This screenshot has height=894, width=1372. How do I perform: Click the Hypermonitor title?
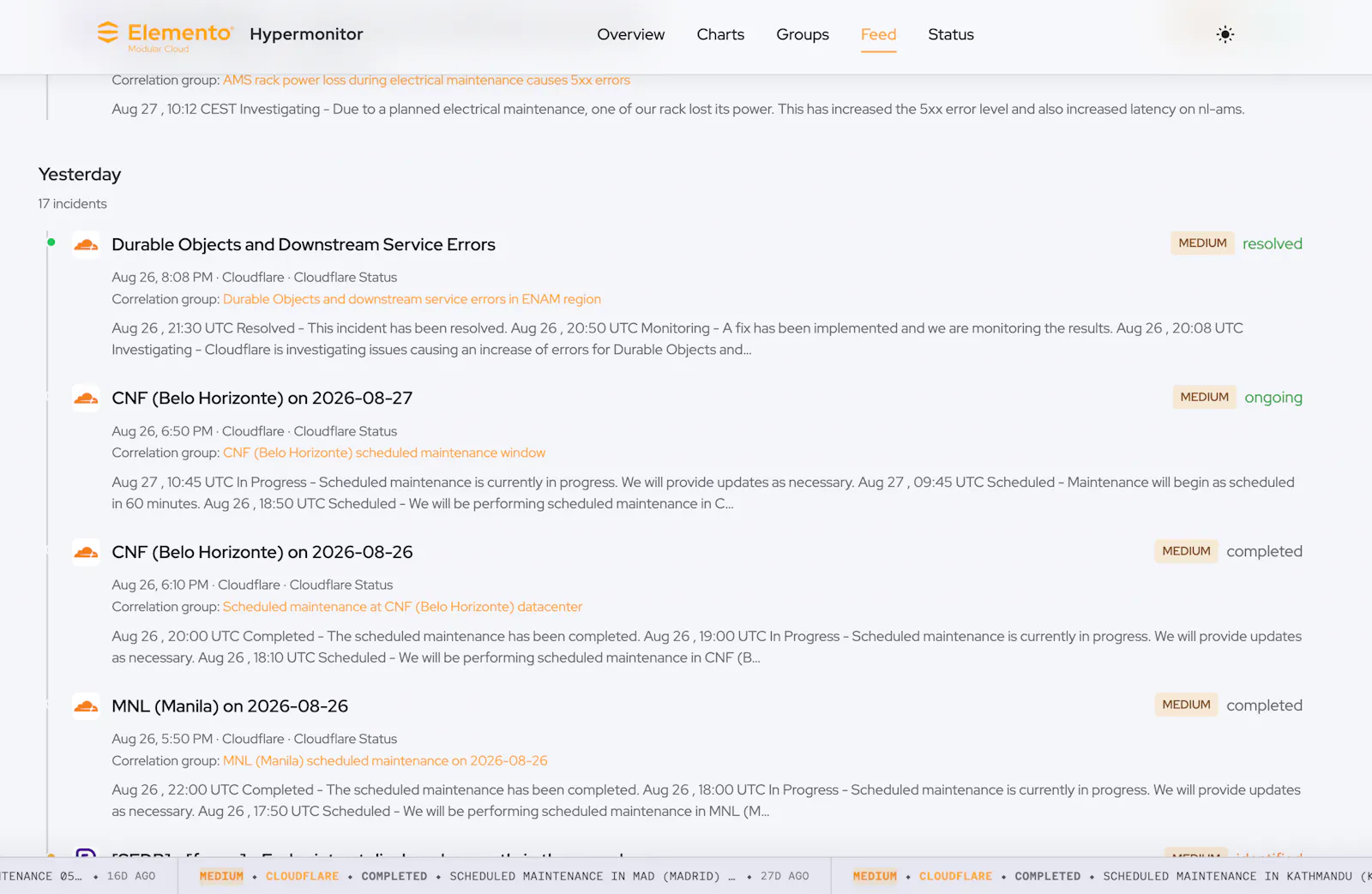pos(306,34)
